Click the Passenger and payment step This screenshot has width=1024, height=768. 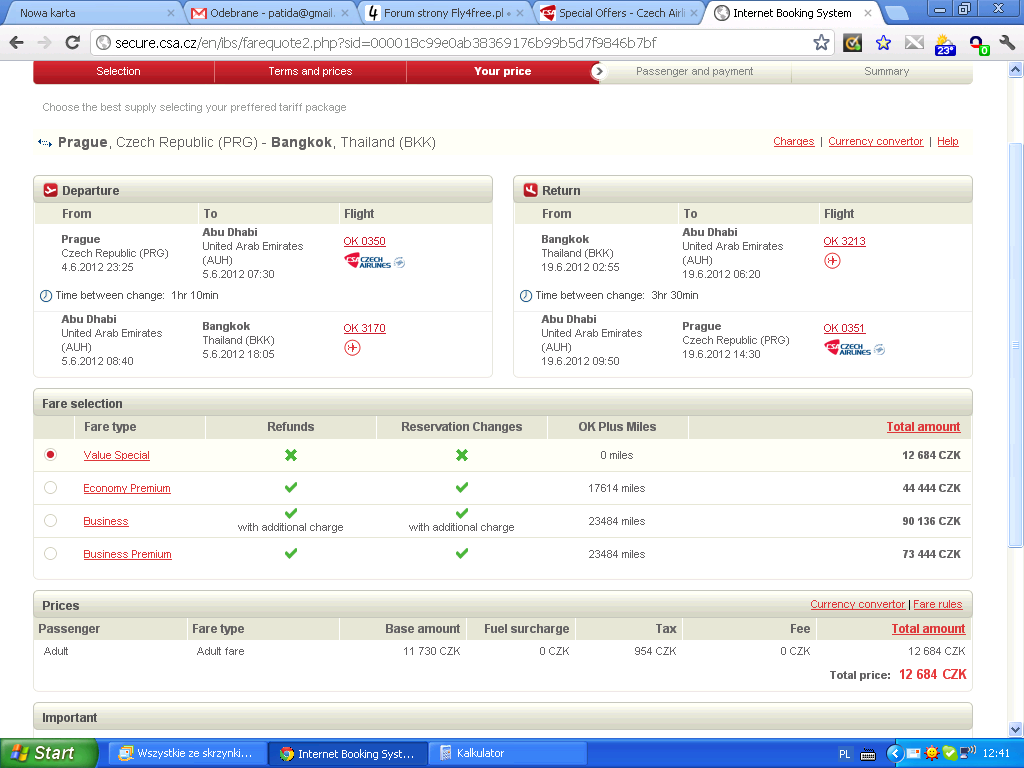(694, 71)
